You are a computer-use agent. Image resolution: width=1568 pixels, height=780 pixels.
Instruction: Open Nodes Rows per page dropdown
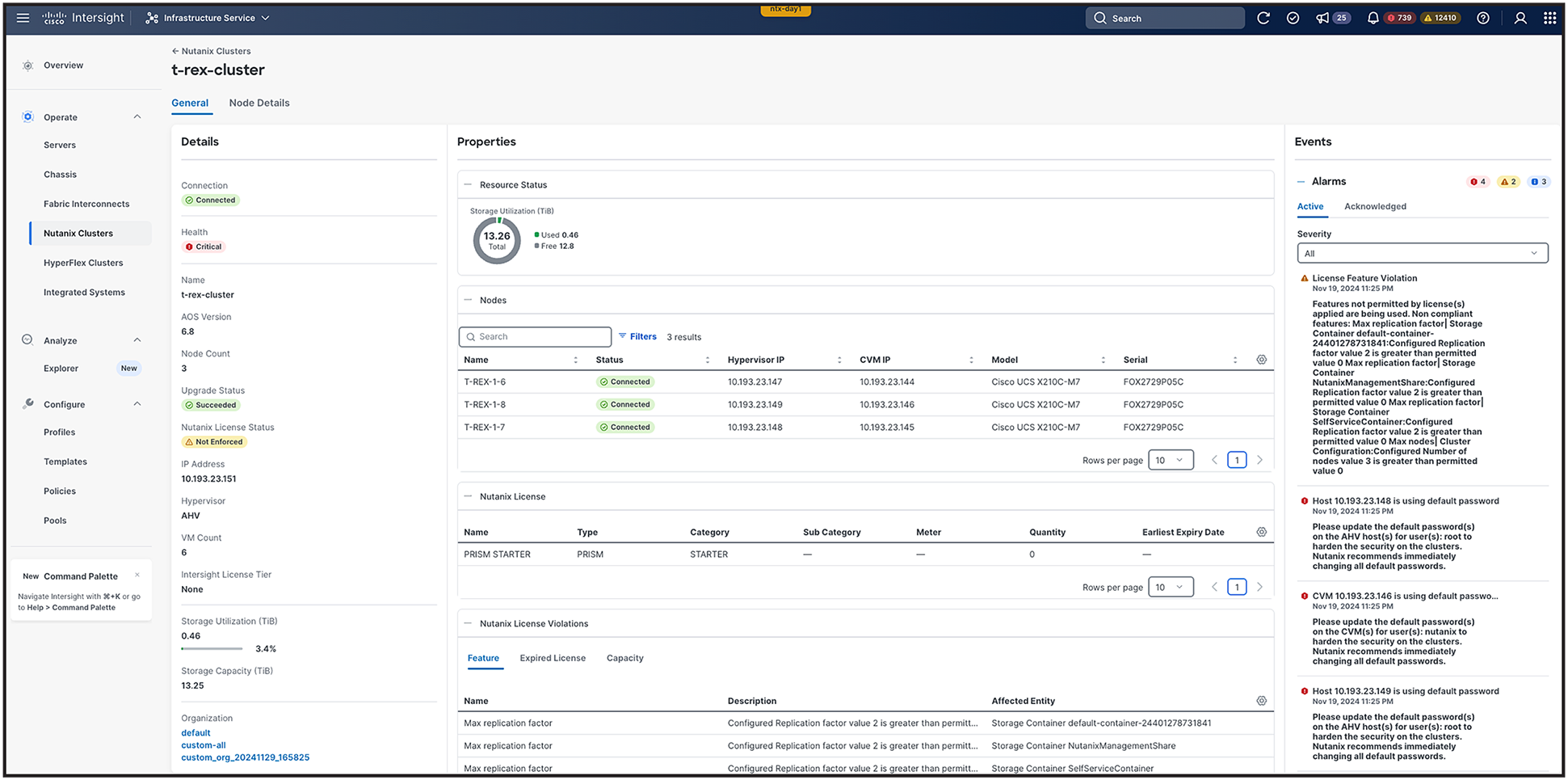point(1171,460)
